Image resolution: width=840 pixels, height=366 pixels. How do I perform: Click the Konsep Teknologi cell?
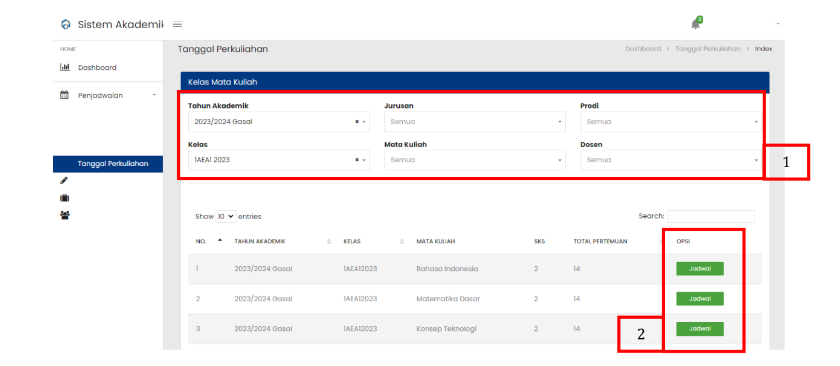(446, 328)
